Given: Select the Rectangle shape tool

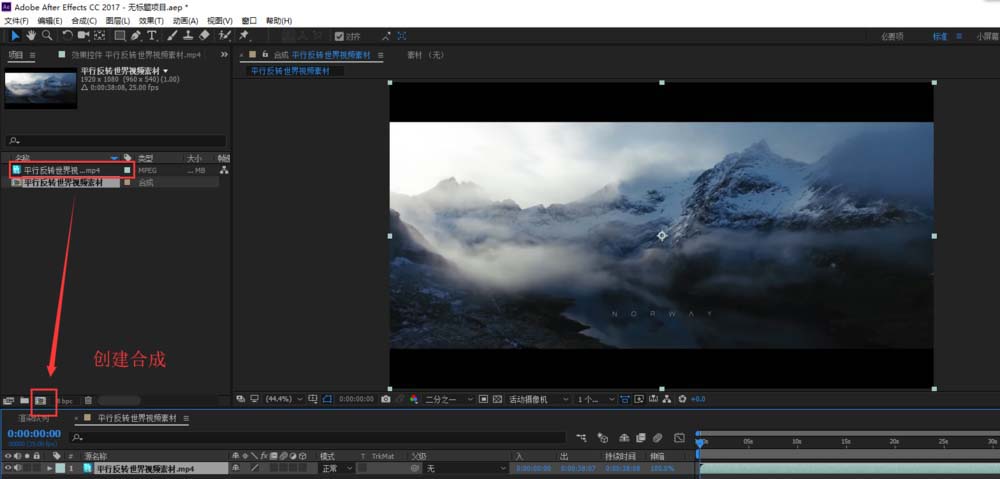Looking at the screenshot, I should pyautogui.click(x=119, y=36).
